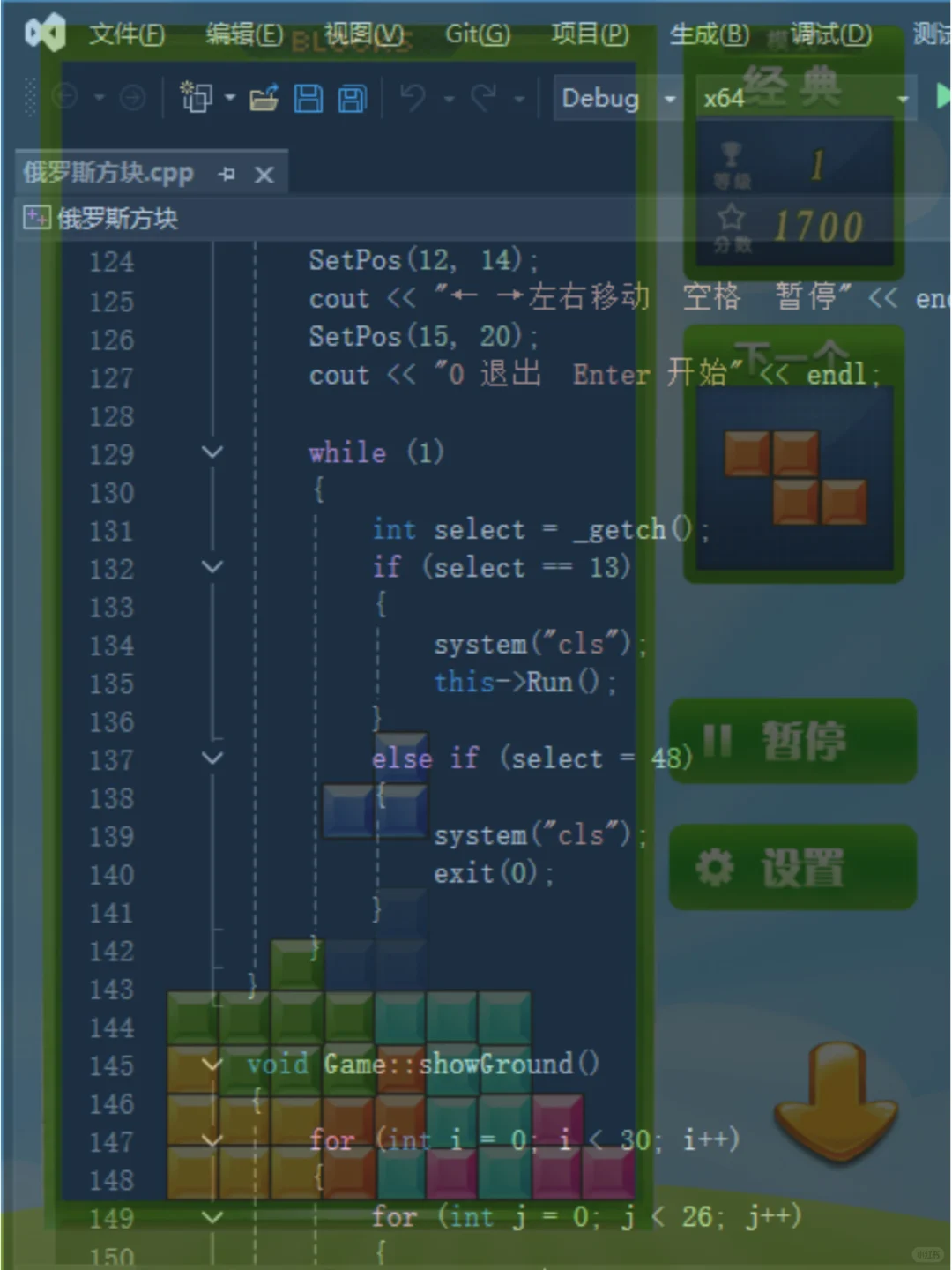Click the level value 1
Viewport: 952px width, 1270px height.
coord(817,165)
